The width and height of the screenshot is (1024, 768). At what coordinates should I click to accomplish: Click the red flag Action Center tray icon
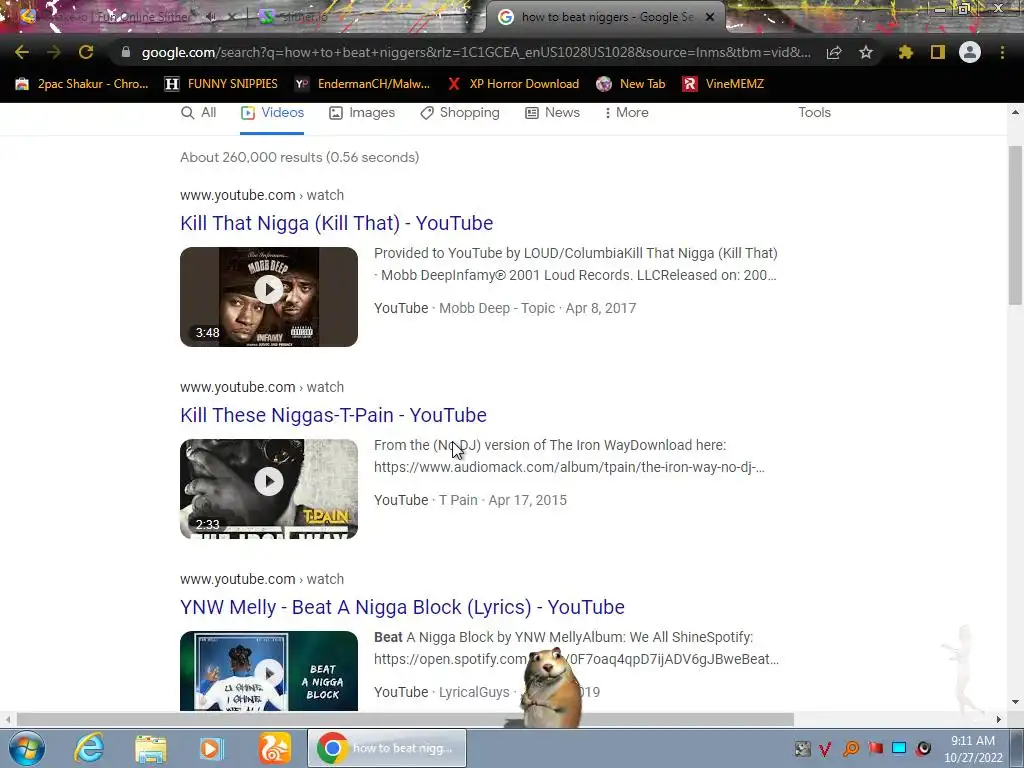(x=876, y=748)
